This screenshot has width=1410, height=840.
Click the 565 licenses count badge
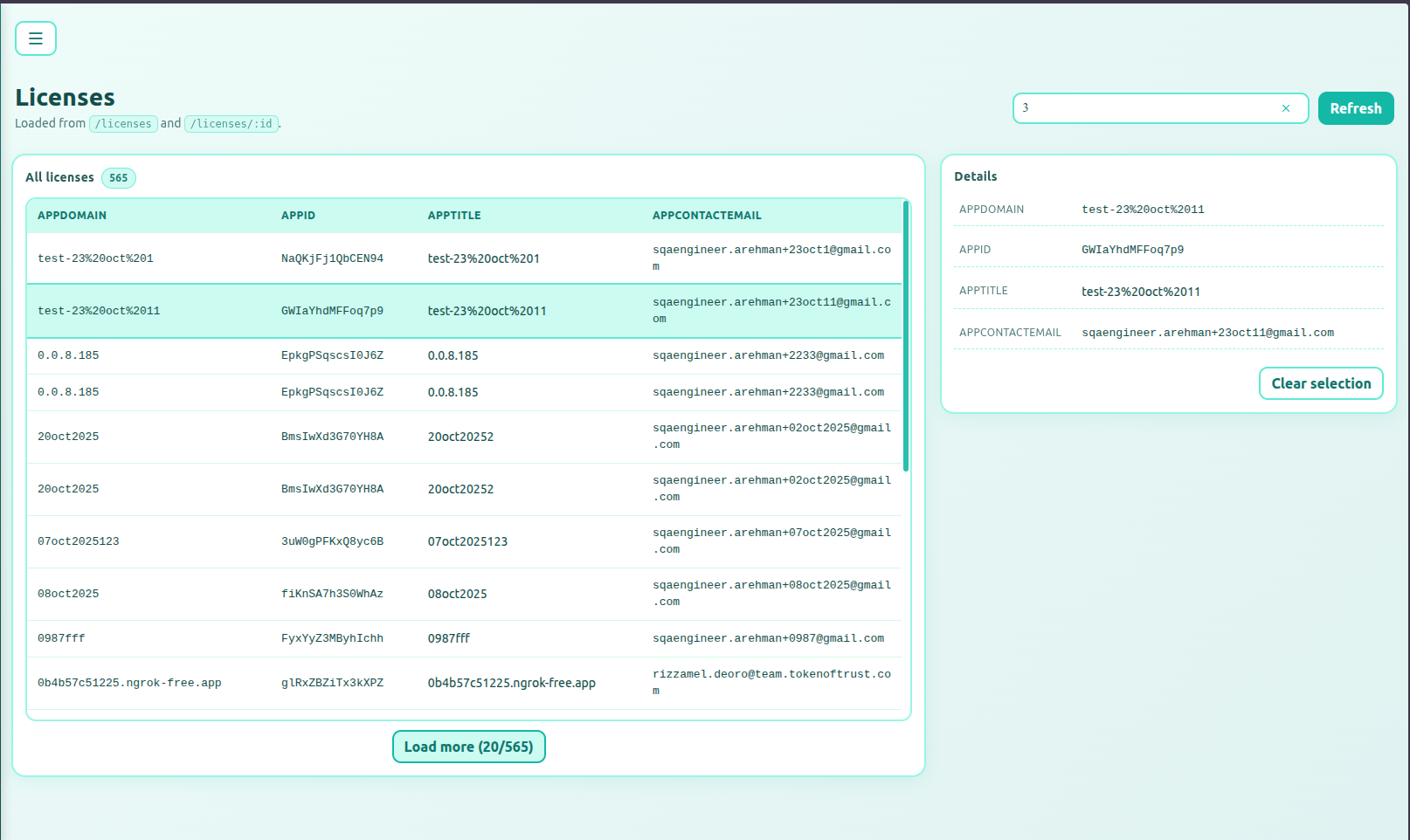(x=119, y=178)
